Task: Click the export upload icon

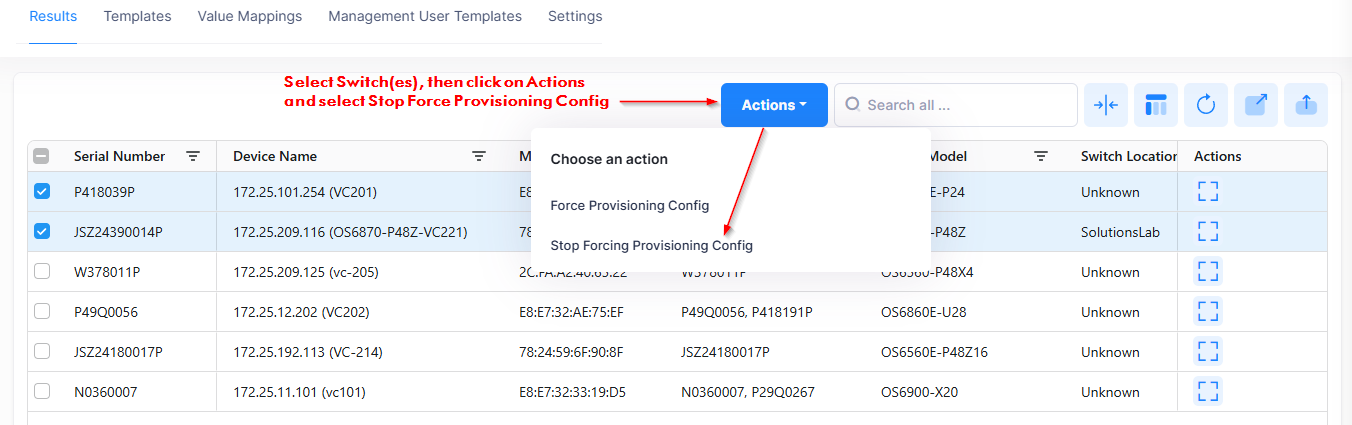Action: (x=1306, y=105)
